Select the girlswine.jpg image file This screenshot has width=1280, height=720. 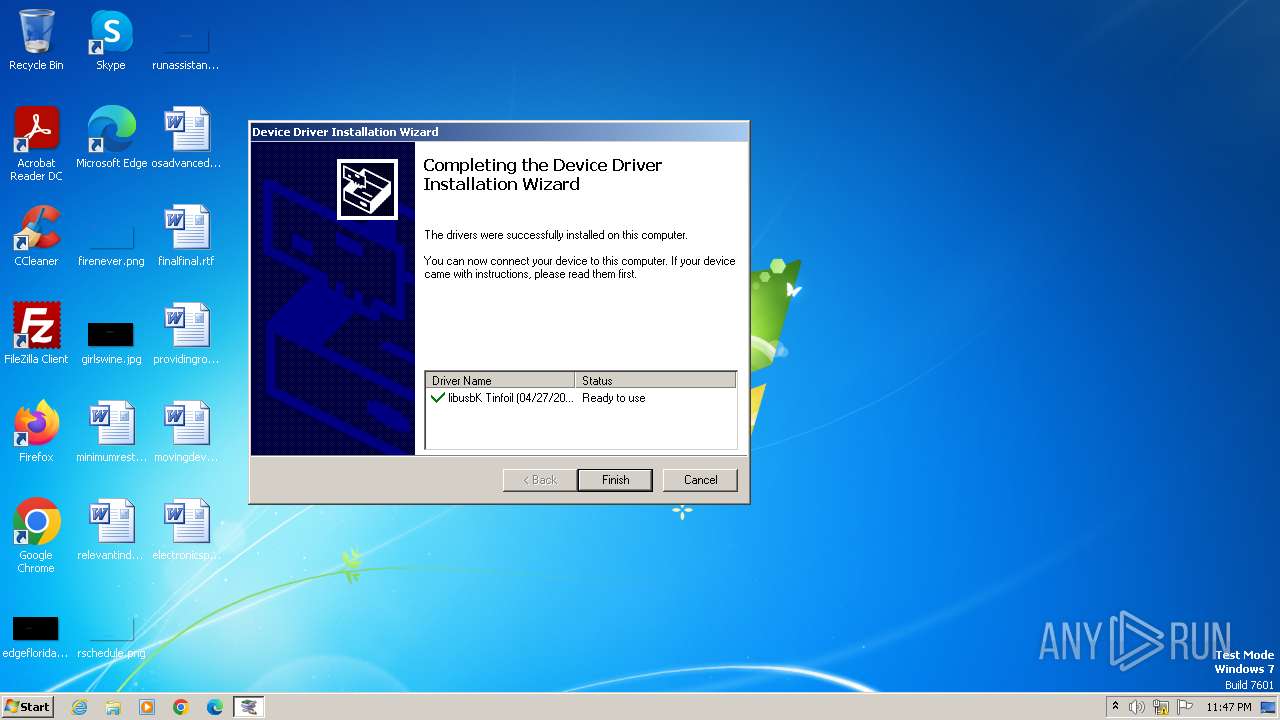(111, 340)
